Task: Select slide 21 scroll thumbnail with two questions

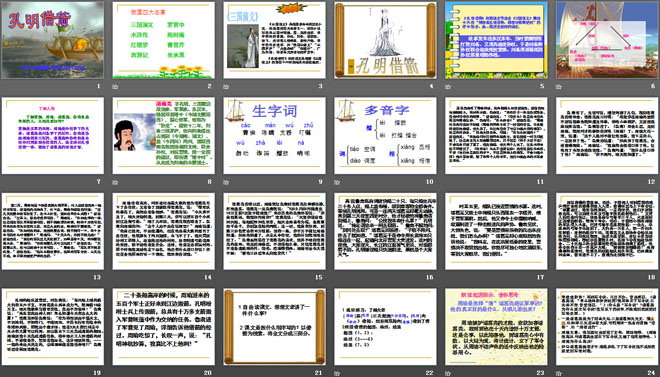Action: pos(274,327)
